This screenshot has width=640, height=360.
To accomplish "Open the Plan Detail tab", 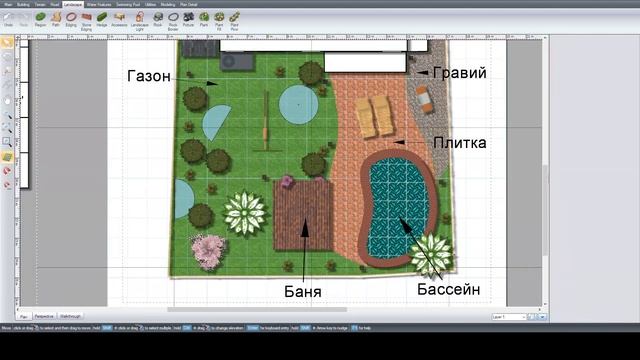I will point(189,4).
